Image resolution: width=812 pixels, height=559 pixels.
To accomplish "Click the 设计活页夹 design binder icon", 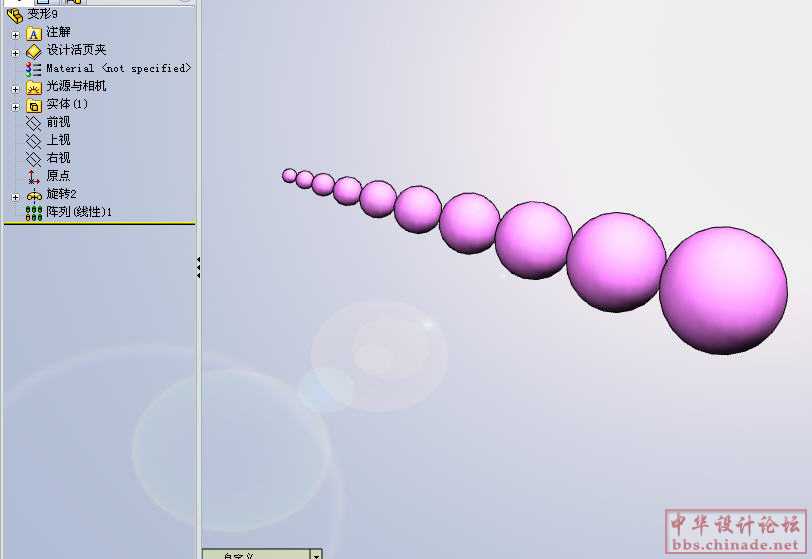I will (x=34, y=51).
